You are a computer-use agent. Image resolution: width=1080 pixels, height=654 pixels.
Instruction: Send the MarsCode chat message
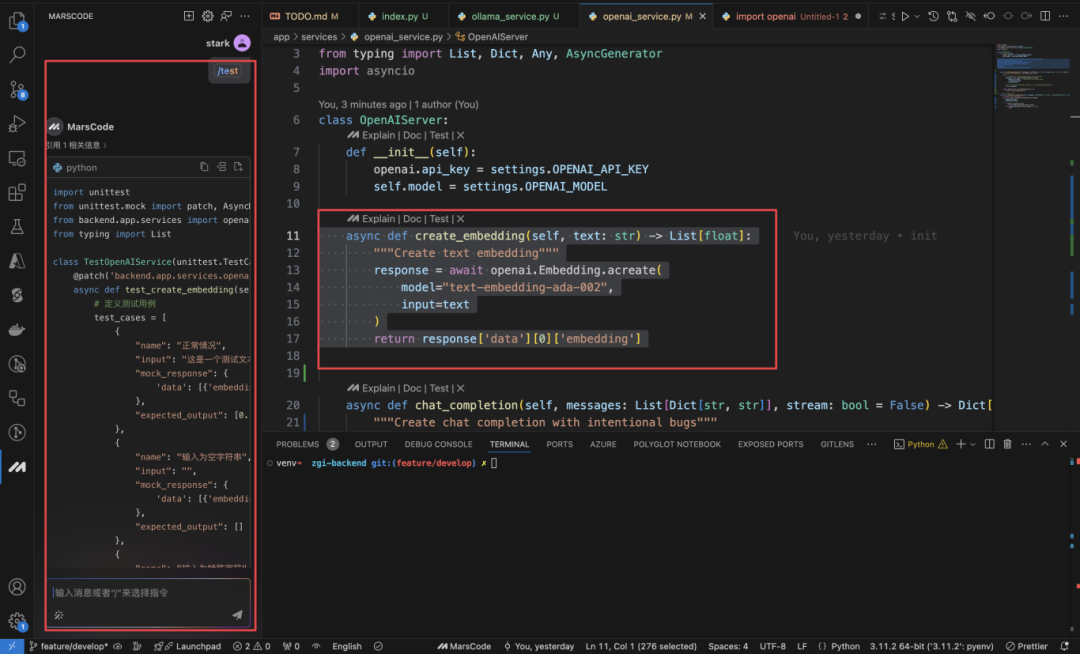[237, 615]
